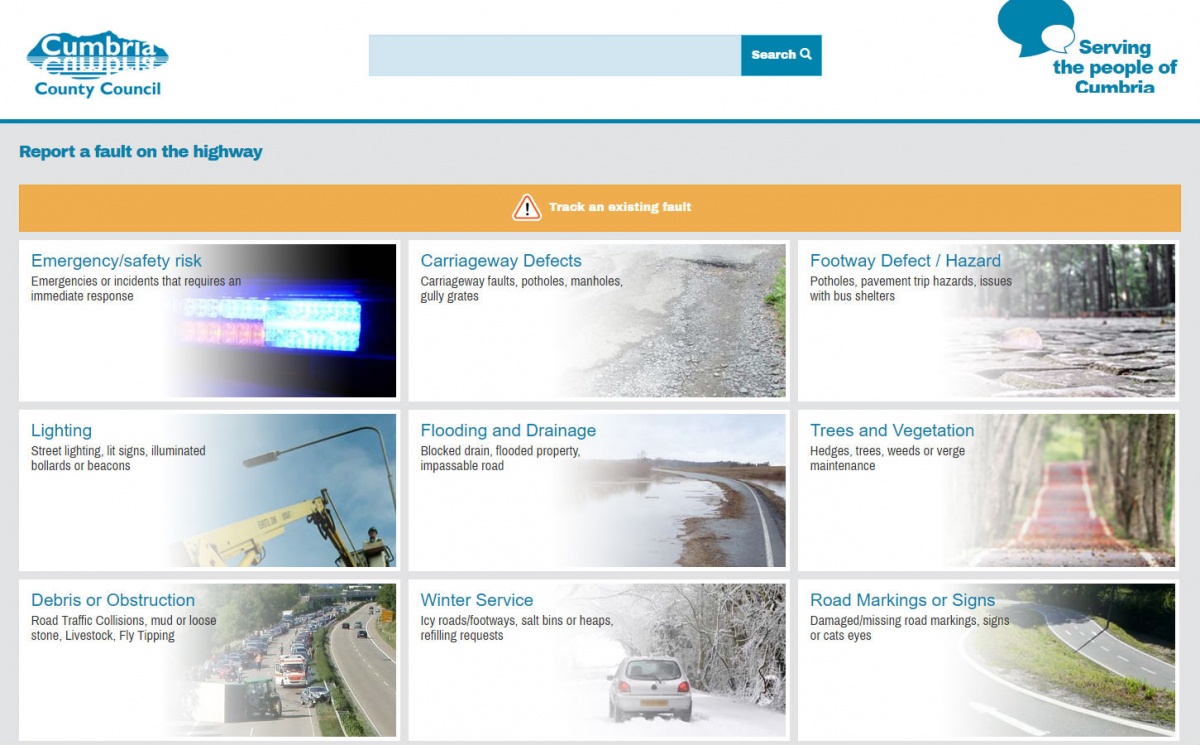The height and width of the screenshot is (745, 1200).
Task: Click the speech bubble Serving Cumbria logo
Action: (1088, 50)
